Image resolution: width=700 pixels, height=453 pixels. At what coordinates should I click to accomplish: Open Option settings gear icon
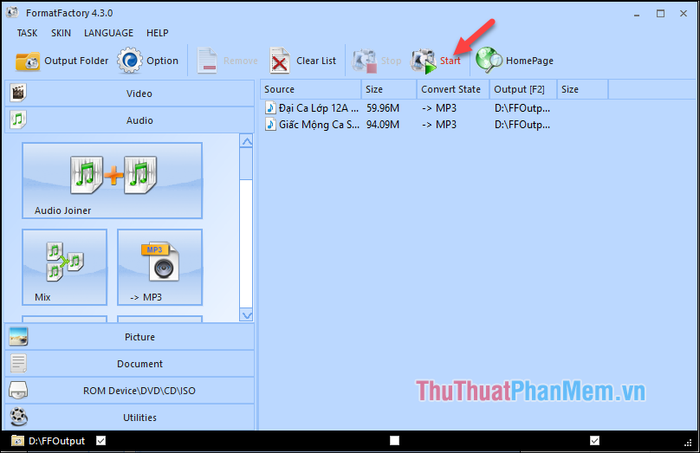(130, 60)
